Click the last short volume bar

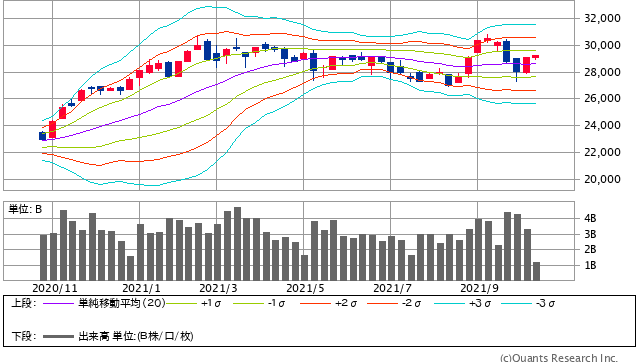pos(537,271)
